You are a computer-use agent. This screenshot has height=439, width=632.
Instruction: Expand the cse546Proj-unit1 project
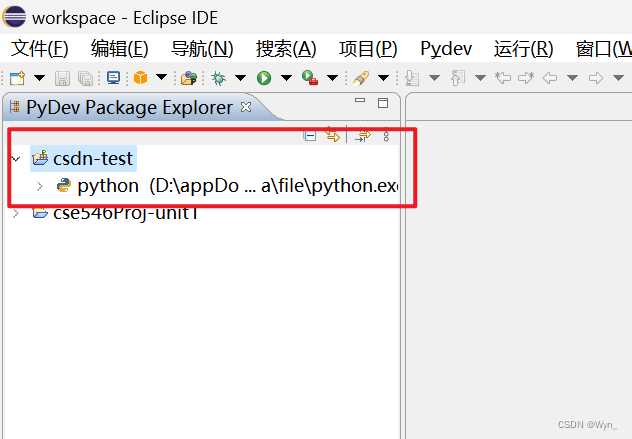point(16,213)
